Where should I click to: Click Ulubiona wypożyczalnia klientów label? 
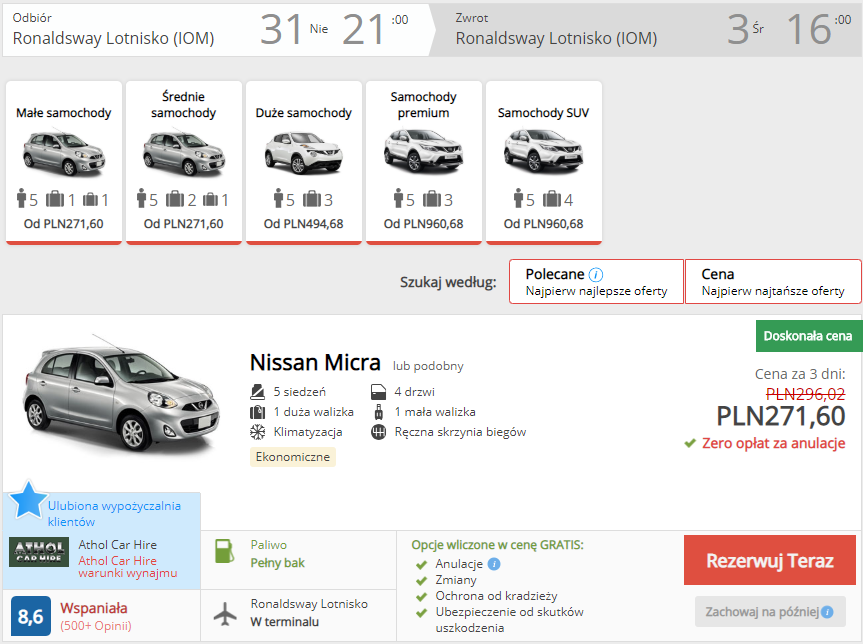[x=114, y=514]
